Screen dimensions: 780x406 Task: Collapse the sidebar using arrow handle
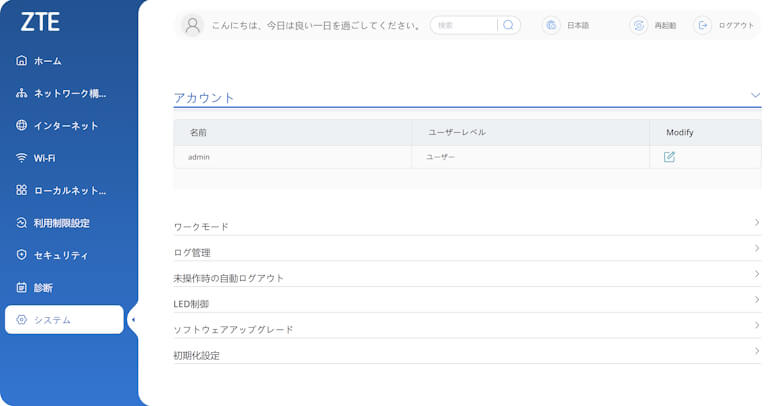pyautogui.click(x=133, y=320)
